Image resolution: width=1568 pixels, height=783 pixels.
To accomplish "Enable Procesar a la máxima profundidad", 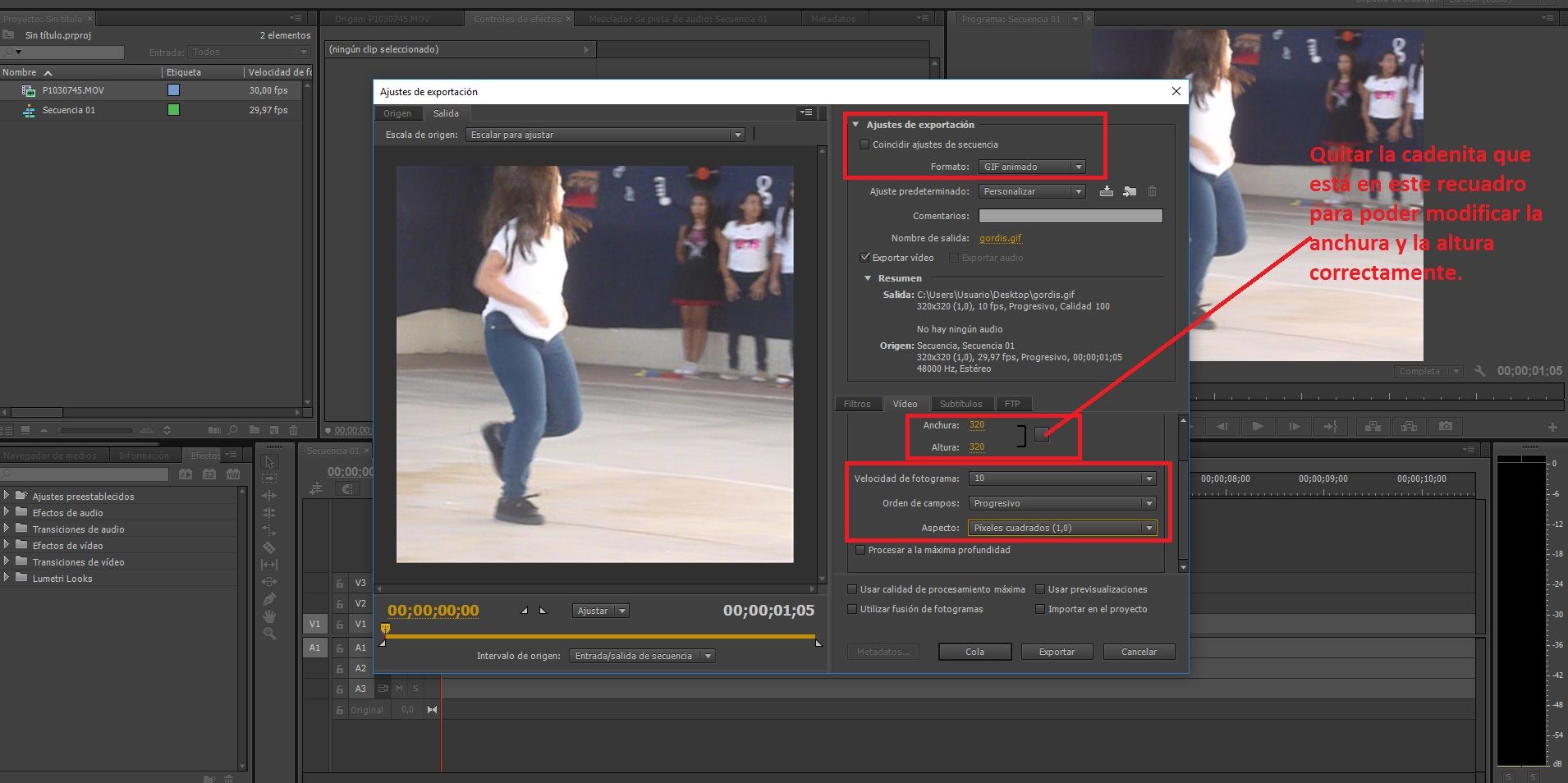I will (x=860, y=550).
